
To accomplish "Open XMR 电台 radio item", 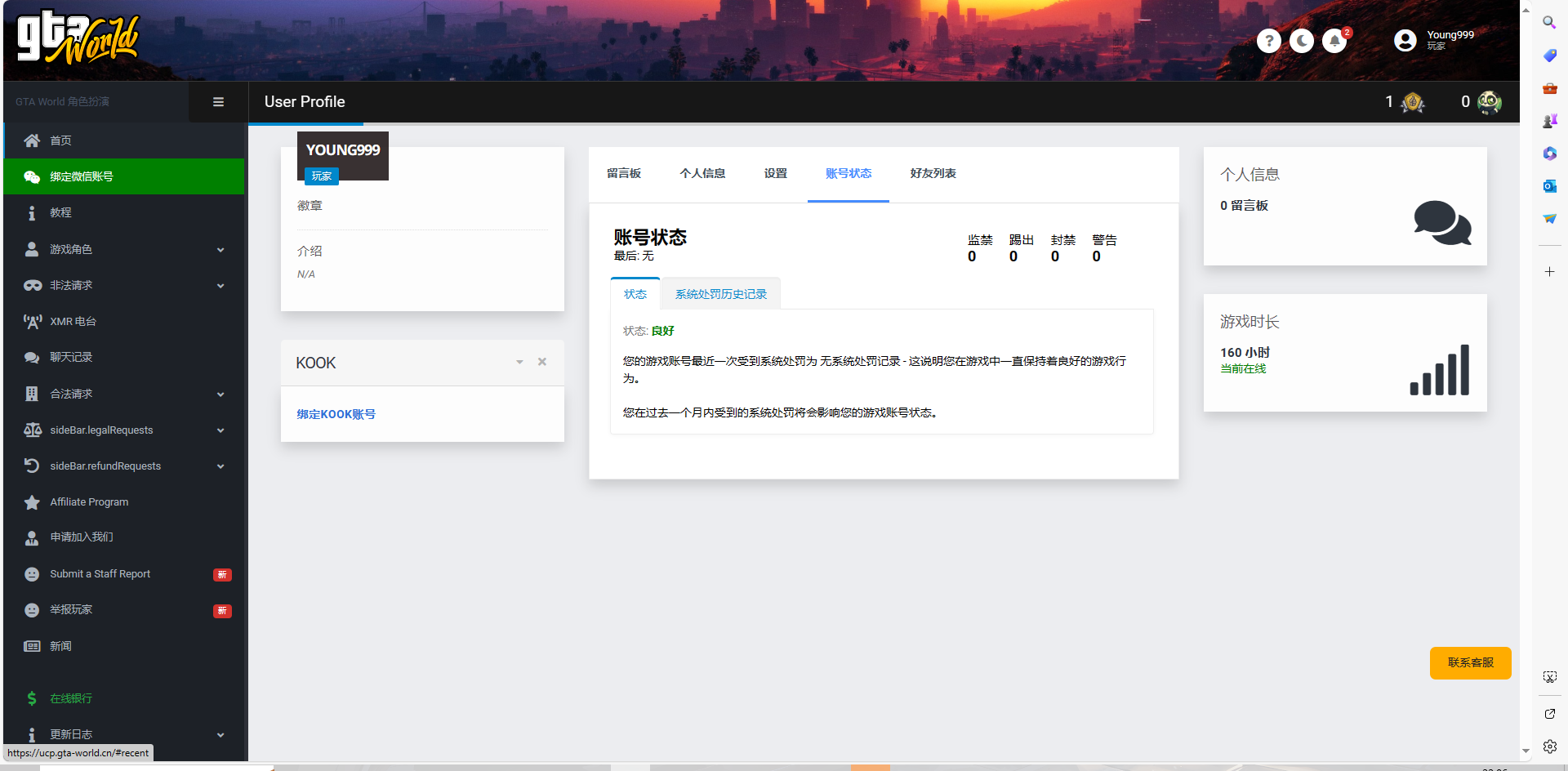I will pos(124,321).
